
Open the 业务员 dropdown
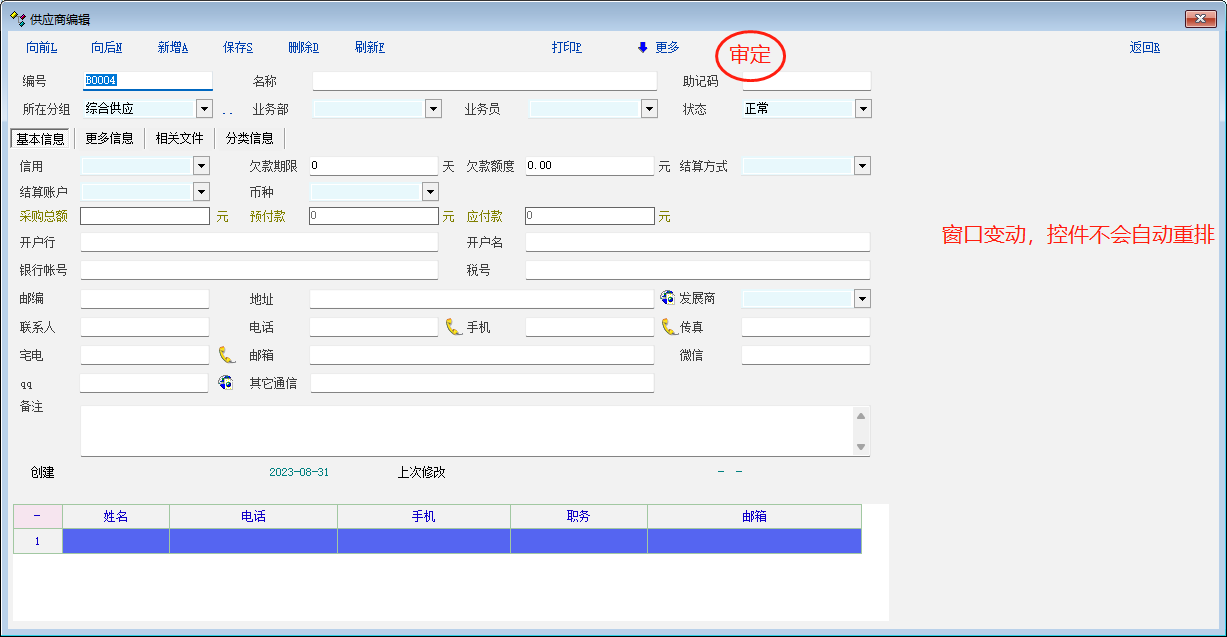pyautogui.click(x=649, y=109)
